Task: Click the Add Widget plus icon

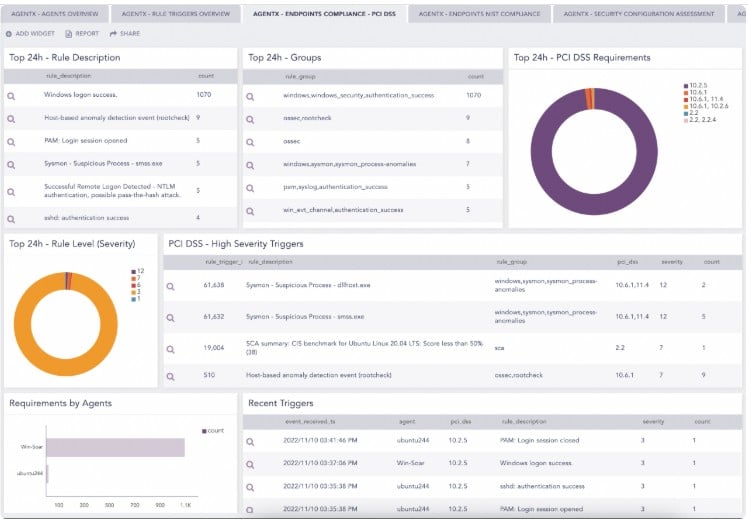Action: [x=9, y=34]
